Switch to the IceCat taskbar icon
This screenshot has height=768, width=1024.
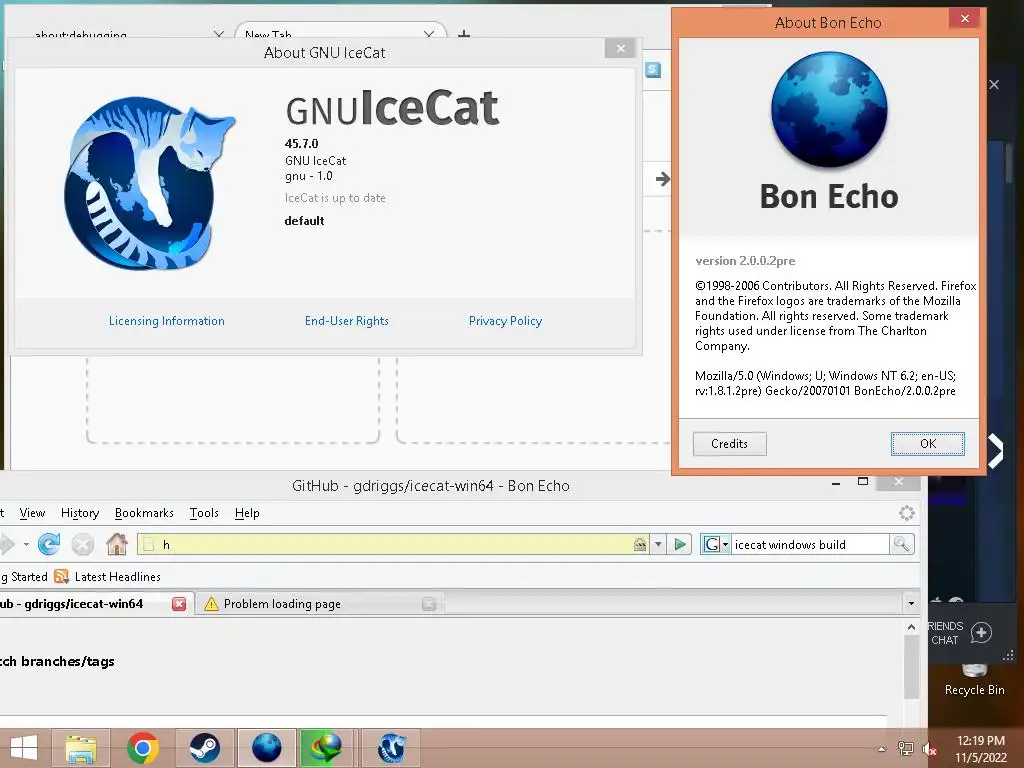tap(391, 748)
